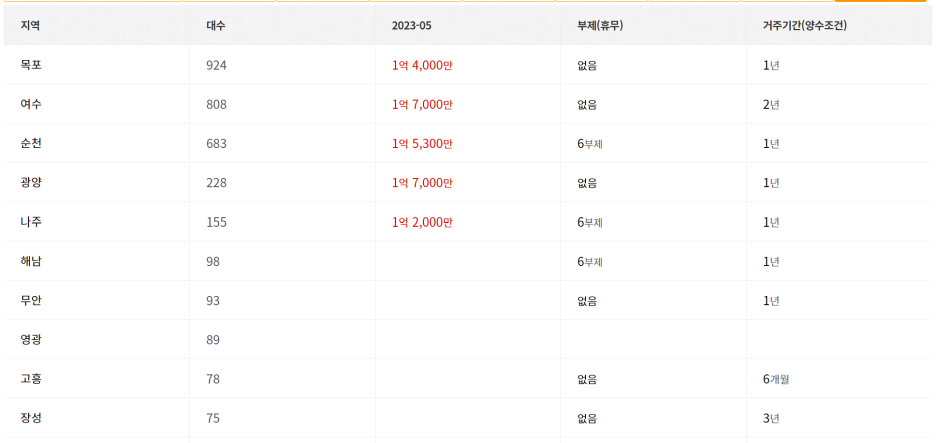Screen dimensions: 936x443
Task: Click 없음 in the 여수 row
Action: [x=587, y=105]
